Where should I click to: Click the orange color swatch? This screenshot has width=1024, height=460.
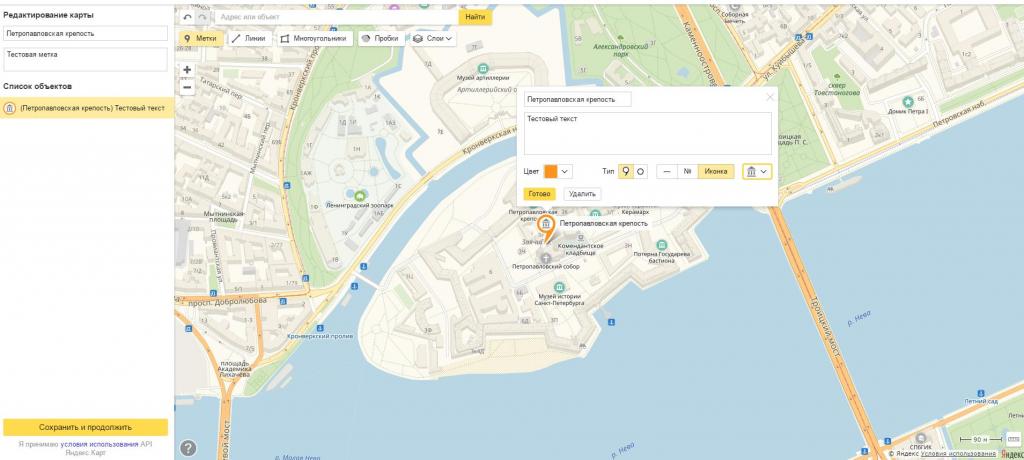point(551,171)
